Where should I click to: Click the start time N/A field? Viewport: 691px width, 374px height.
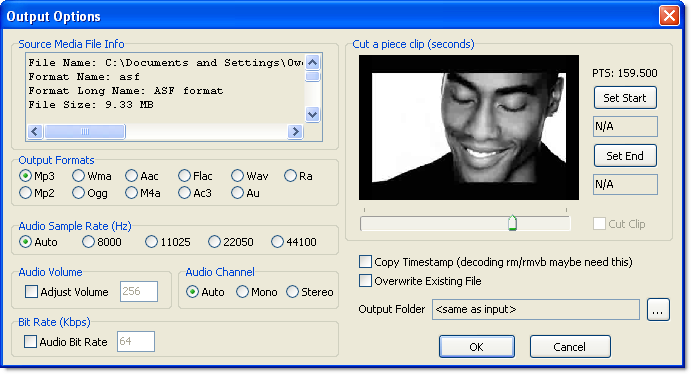pyautogui.click(x=625, y=127)
